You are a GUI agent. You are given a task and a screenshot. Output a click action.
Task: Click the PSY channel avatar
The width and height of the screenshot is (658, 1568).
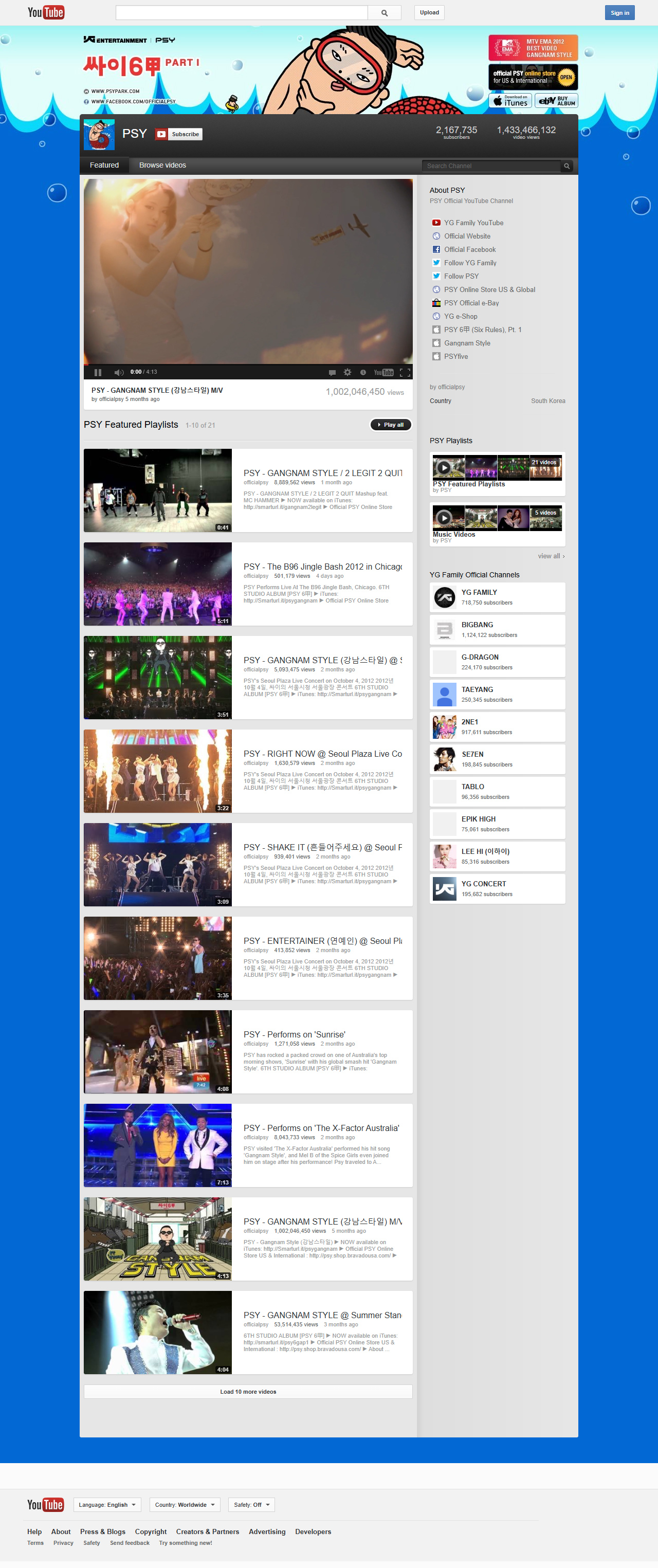click(99, 135)
